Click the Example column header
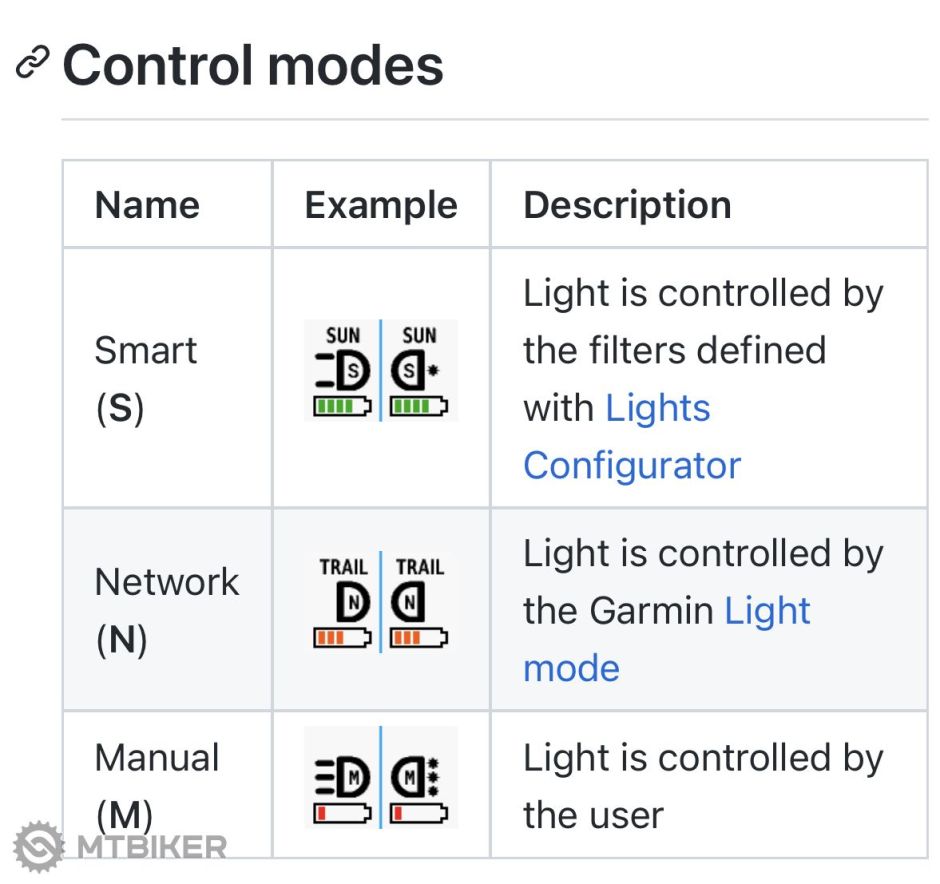 coord(381,205)
